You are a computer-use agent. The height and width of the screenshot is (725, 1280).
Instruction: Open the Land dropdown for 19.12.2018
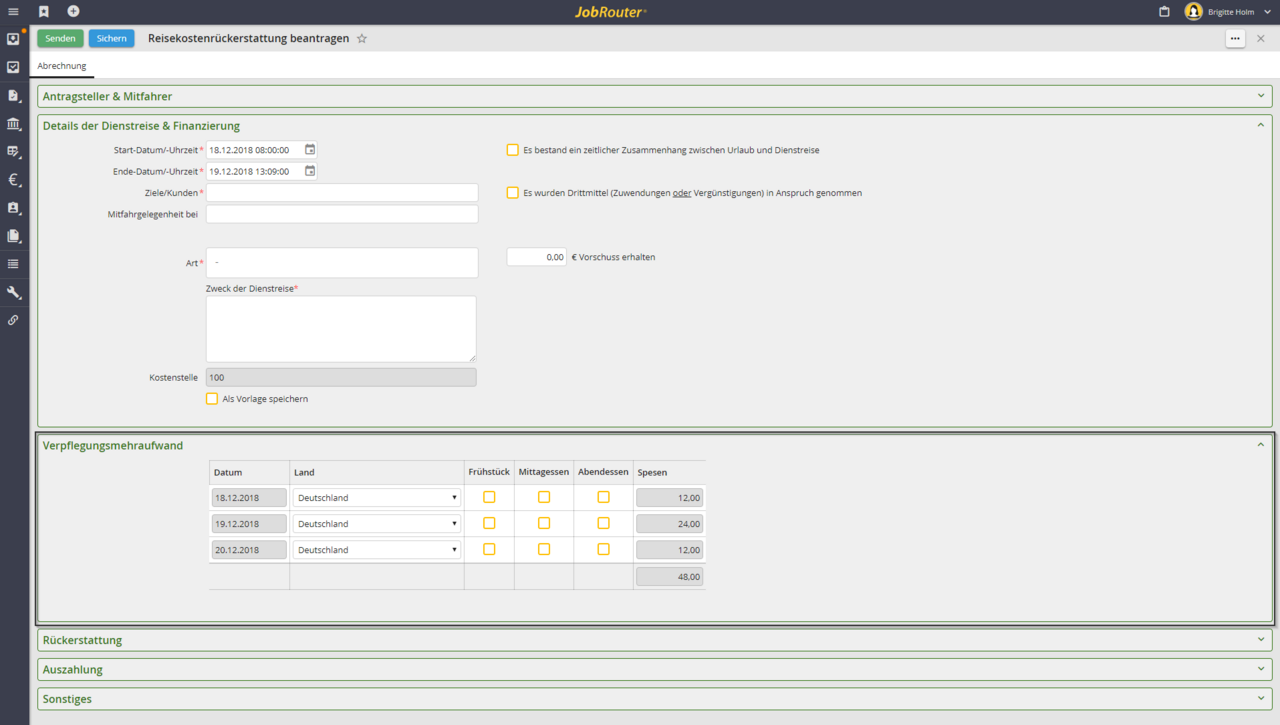pyautogui.click(x=377, y=524)
